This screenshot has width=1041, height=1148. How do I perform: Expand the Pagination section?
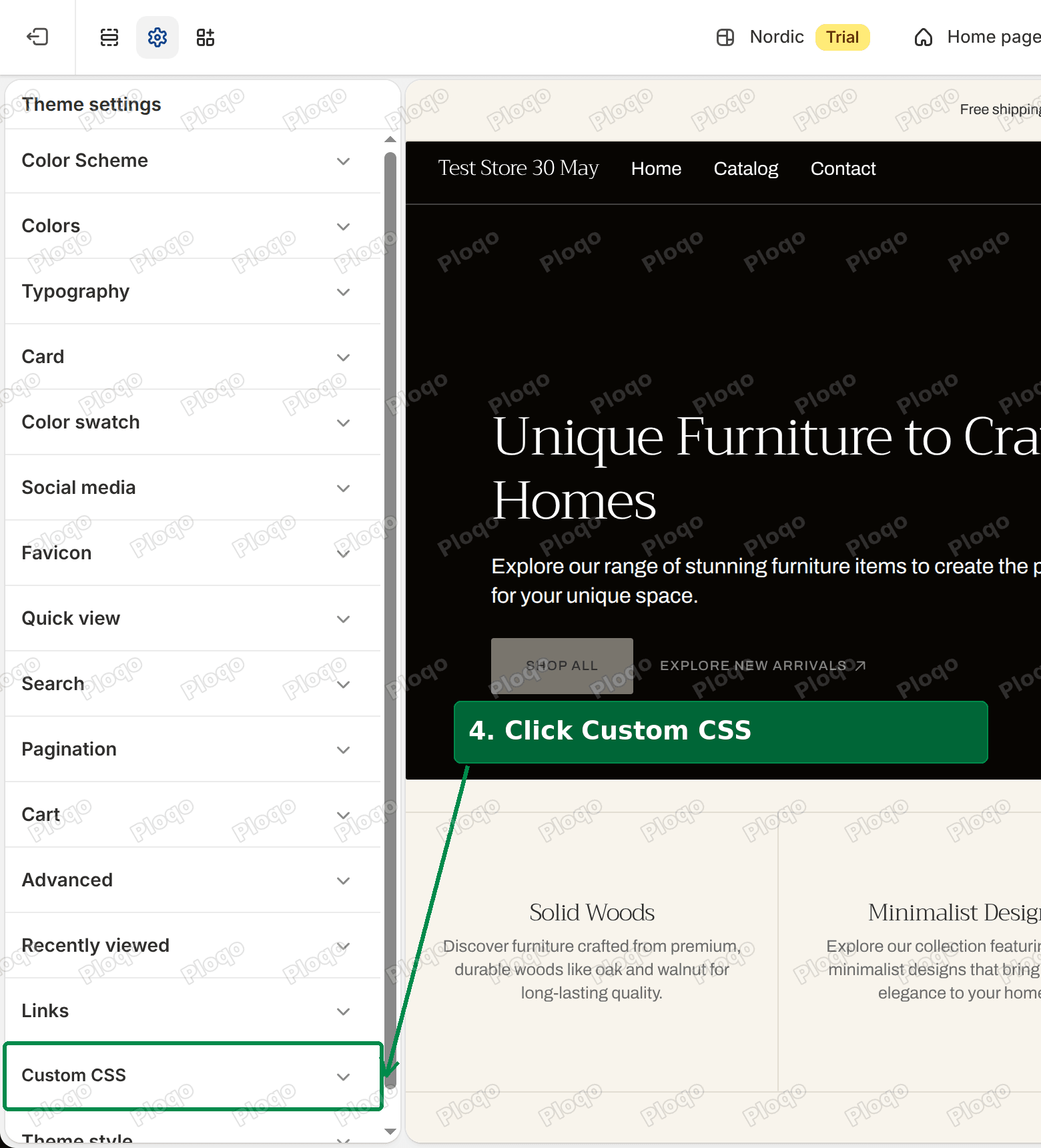tap(193, 750)
